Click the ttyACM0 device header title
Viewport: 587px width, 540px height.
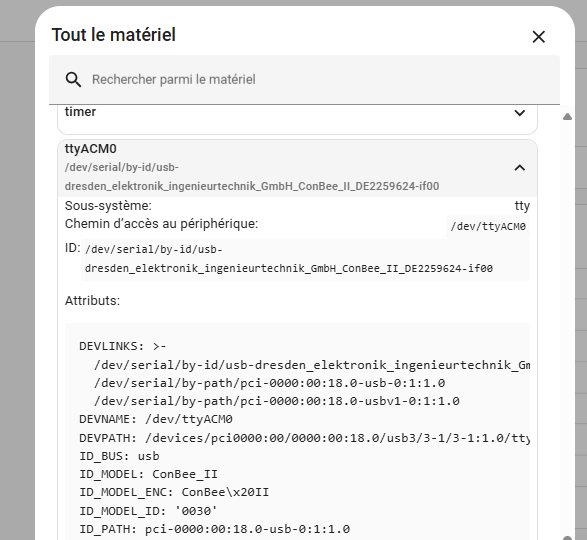tap(91, 149)
